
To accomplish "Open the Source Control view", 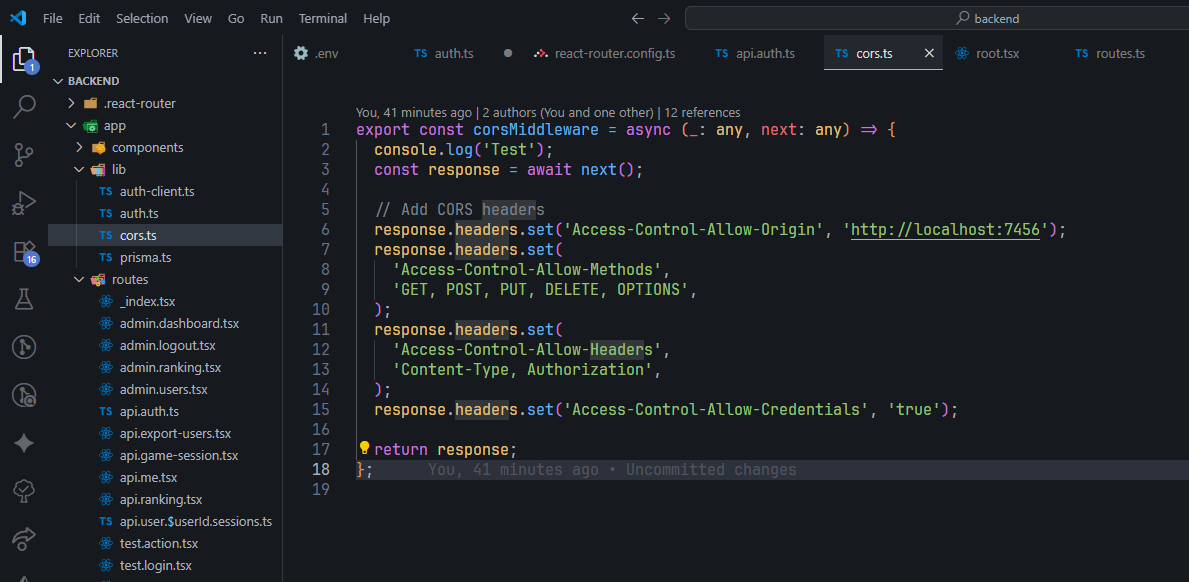I will point(24,154).
